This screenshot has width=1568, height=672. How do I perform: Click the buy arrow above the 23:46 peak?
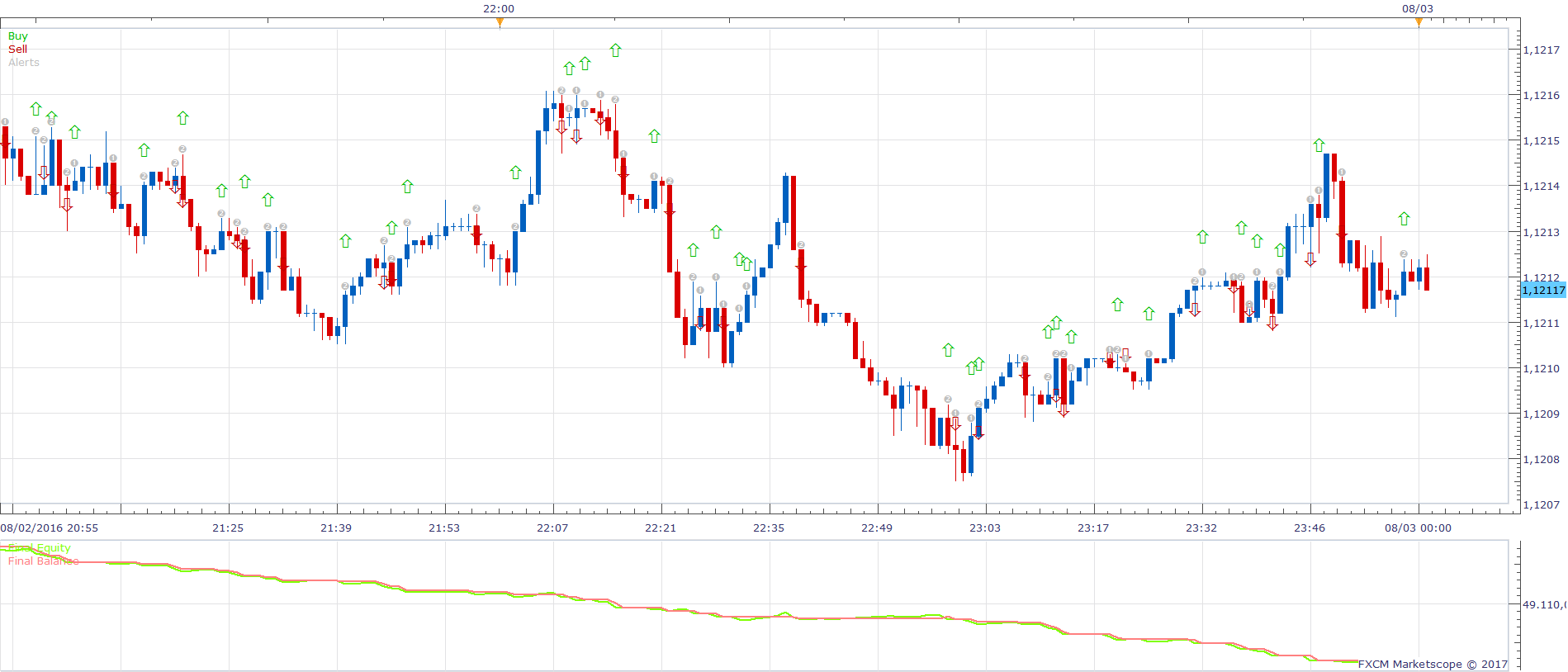[1319, 145]
